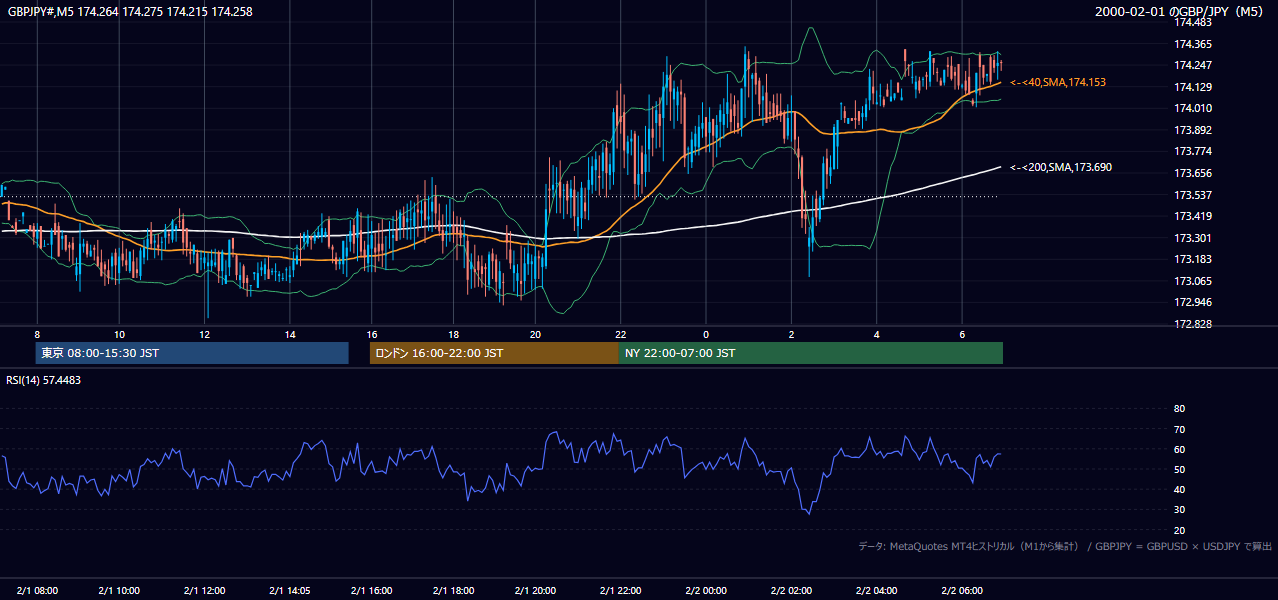The image size is (1278, 600).
Task: Click the bottom time label 2/1 16:00
Action: [371, 590]
